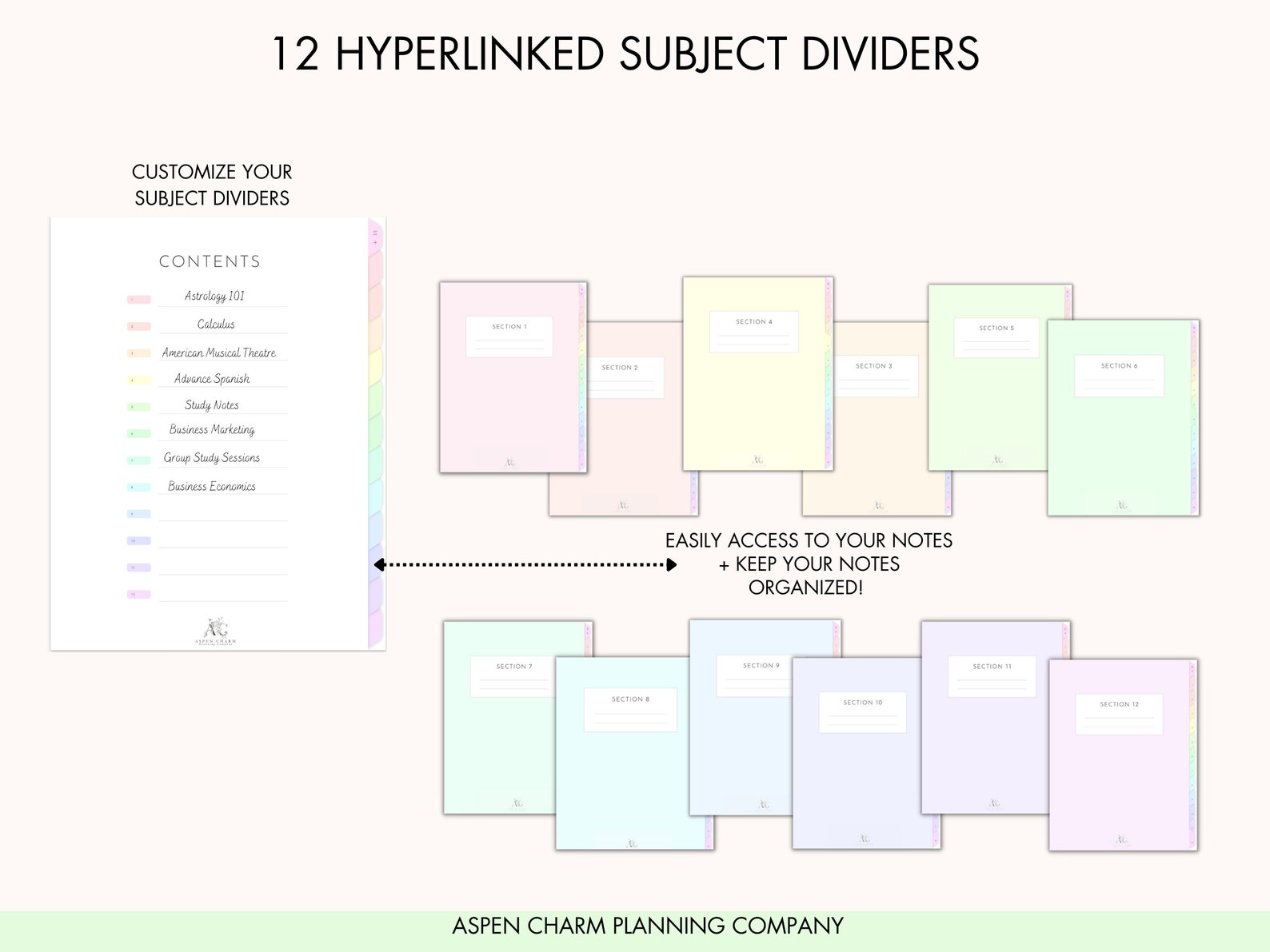Screen dimensions: 1270x952
Task: Click the mint tag beside Group Study Sessions
Action: pyautogui.click(x=139, y=460)
